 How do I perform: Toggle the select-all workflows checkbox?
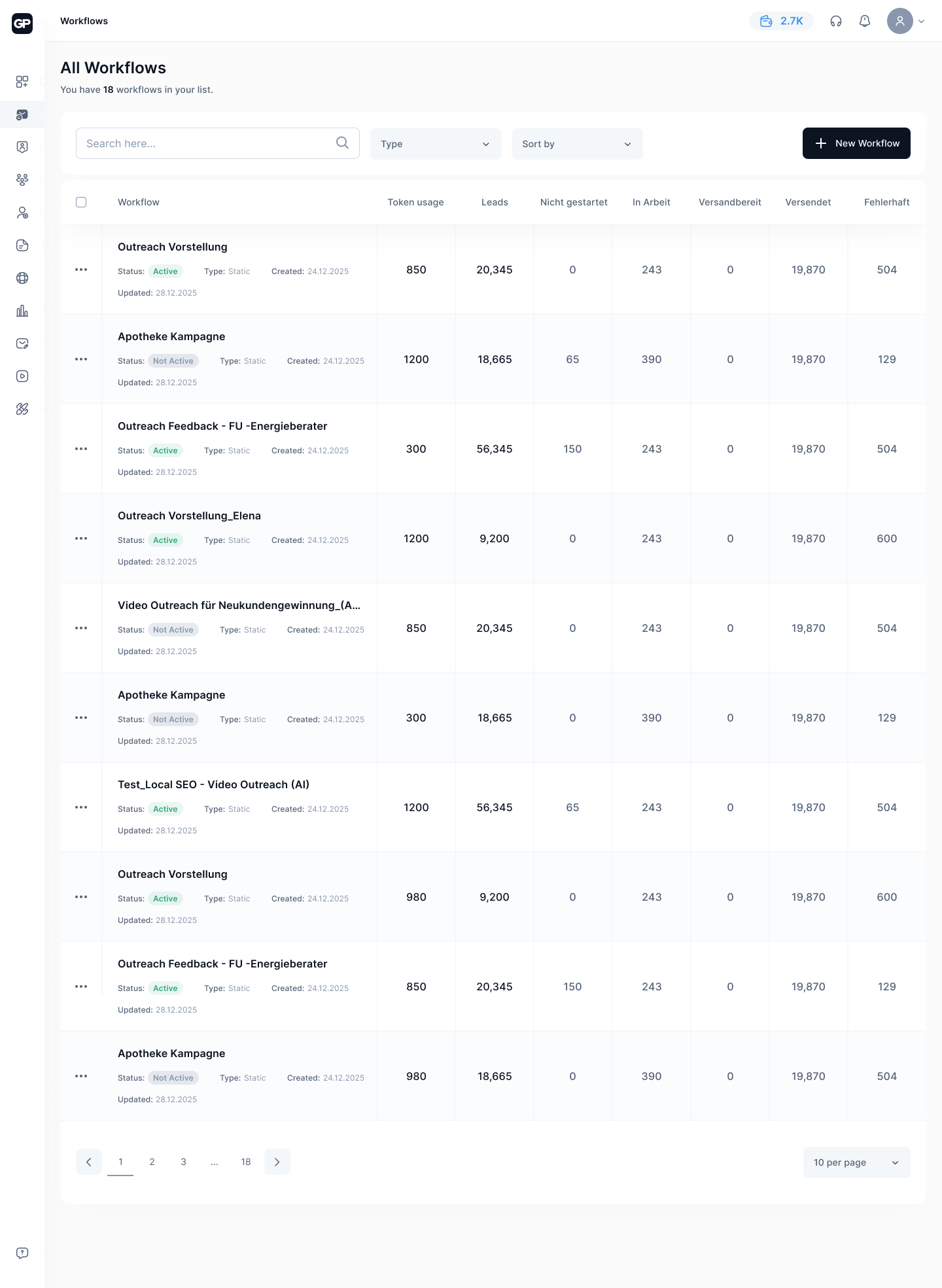pyautogui.click(x=81, y=202)
